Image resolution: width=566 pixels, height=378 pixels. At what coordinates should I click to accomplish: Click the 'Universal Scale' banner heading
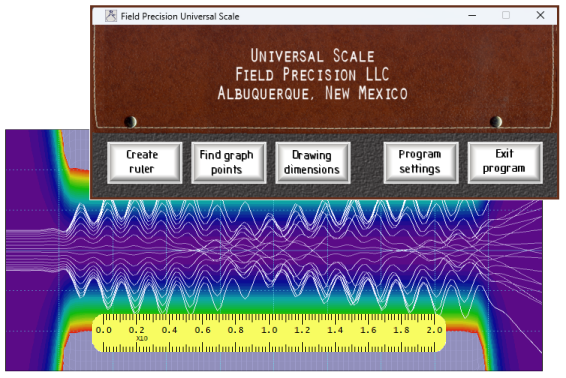point(313,56)
